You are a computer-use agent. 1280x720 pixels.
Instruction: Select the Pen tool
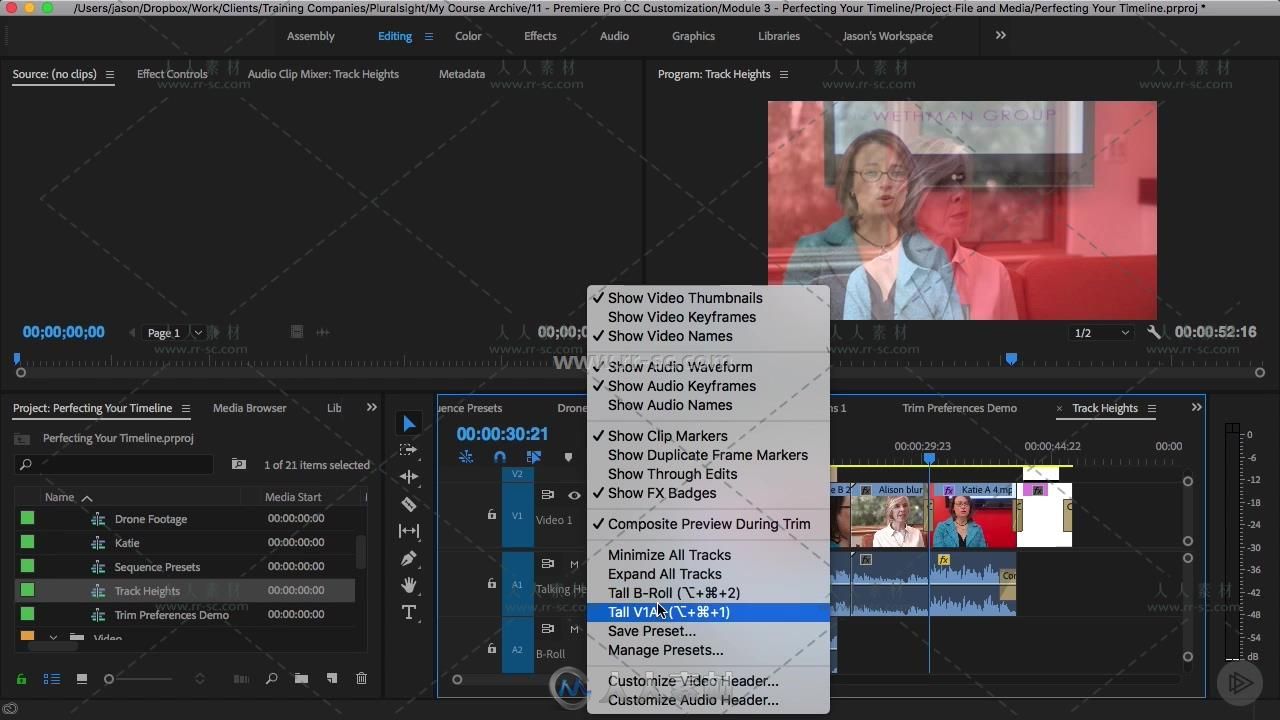409,558
